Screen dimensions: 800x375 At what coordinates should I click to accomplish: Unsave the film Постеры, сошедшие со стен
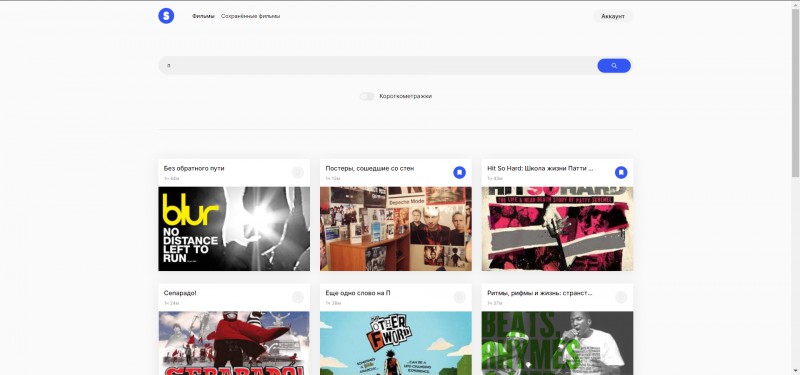[460, 172]
